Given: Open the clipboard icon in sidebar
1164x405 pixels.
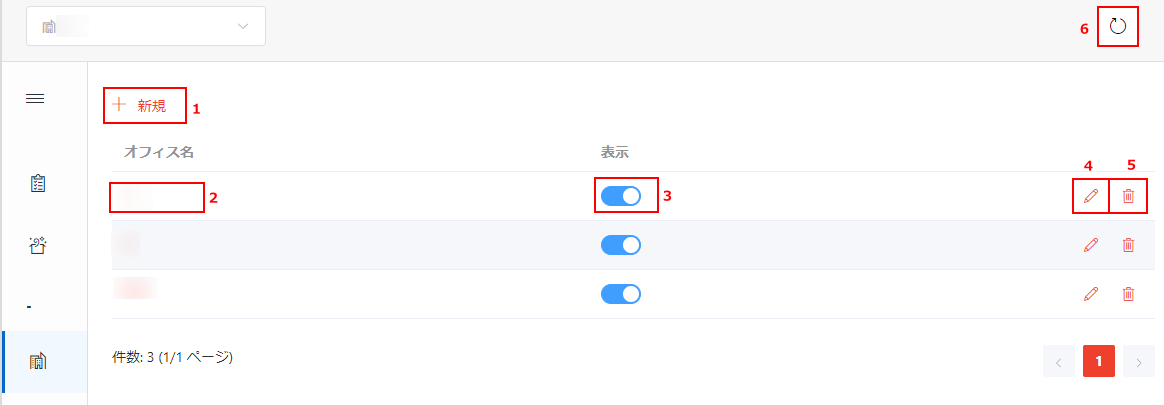Looking at the screenshot, I should (39, 184).
